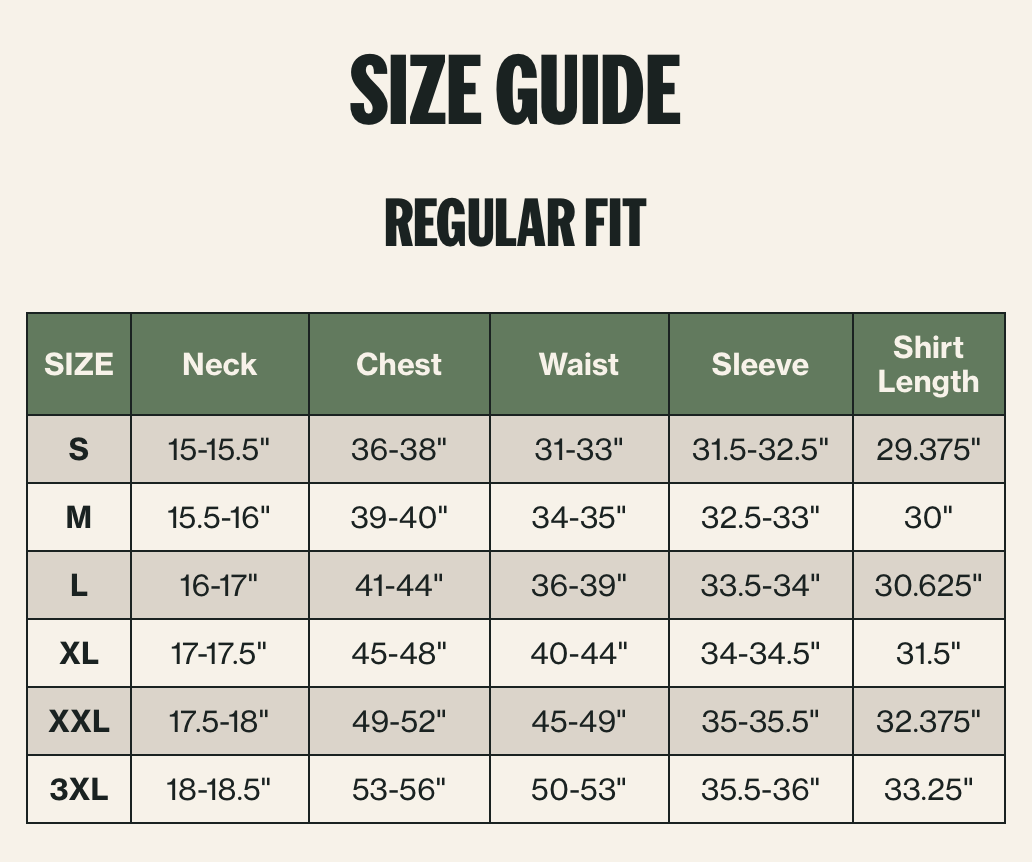Select the Shirt Length column header
This screenshot has width=1032, height=862.
click(929, 365)
